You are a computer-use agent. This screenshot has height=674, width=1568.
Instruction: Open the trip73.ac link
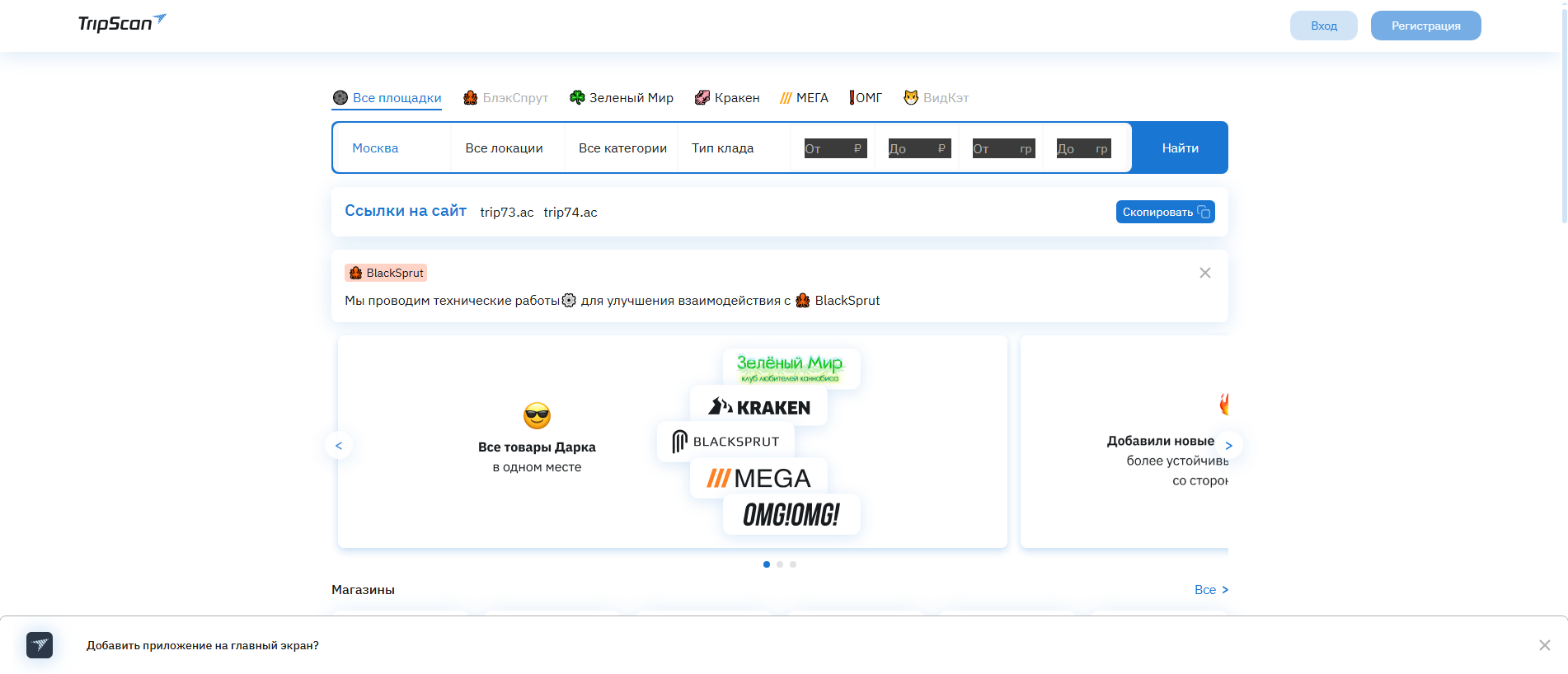coord(506,212)
